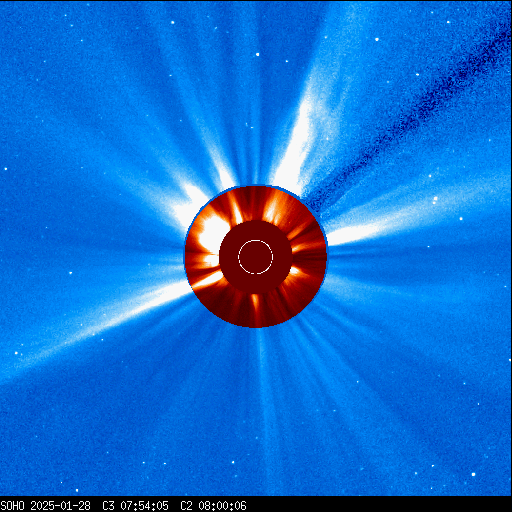Click the C2 08:00:06 timestamp
The image size is (512, 512).
(x=213, y=506)
